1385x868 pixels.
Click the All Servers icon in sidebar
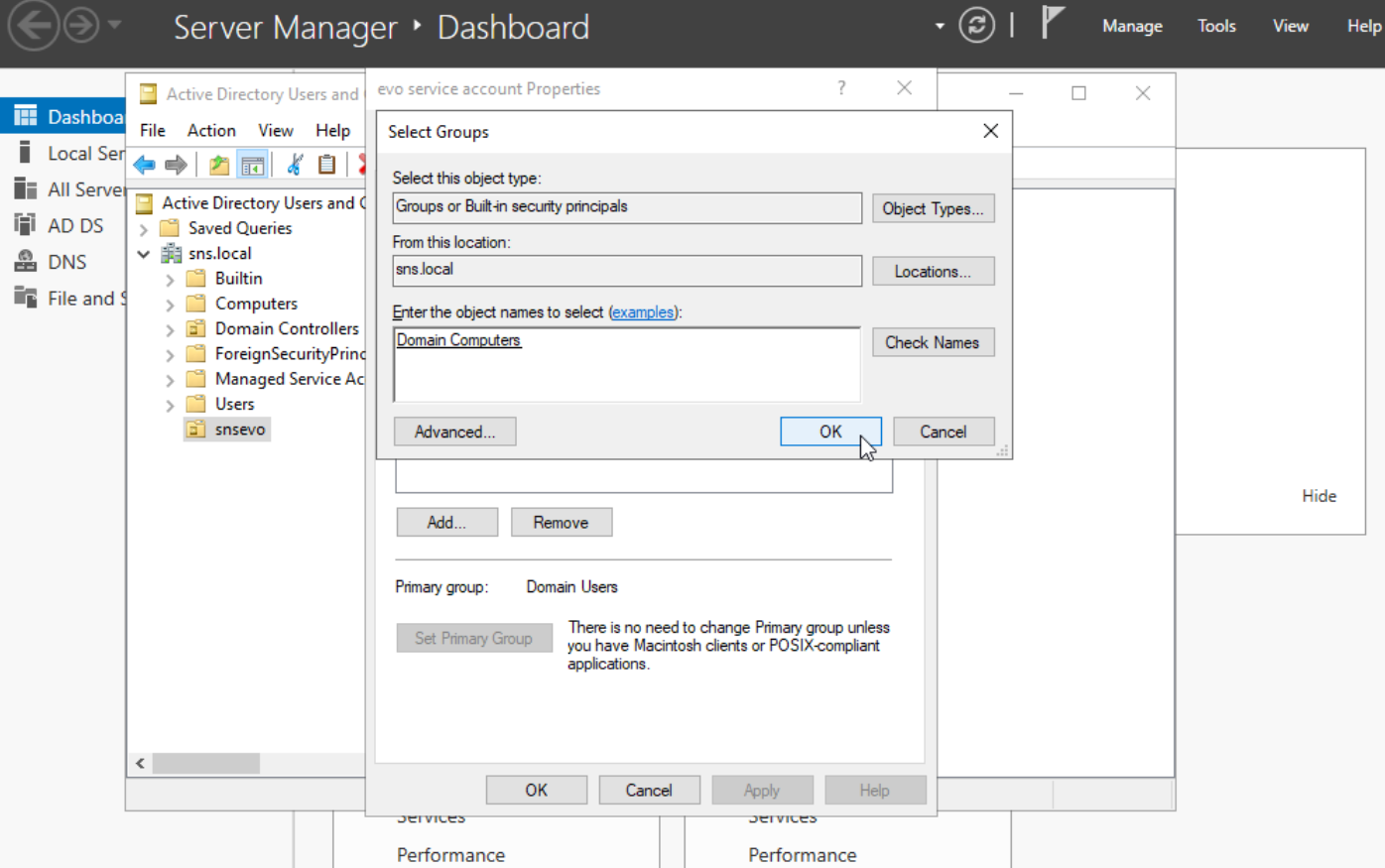coord(26,188)
